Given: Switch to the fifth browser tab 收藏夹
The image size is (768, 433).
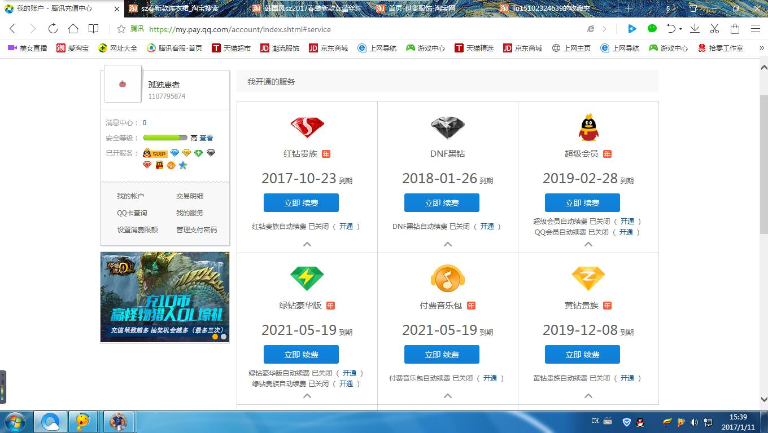Looking at the screenshot, I should point(559,8).
